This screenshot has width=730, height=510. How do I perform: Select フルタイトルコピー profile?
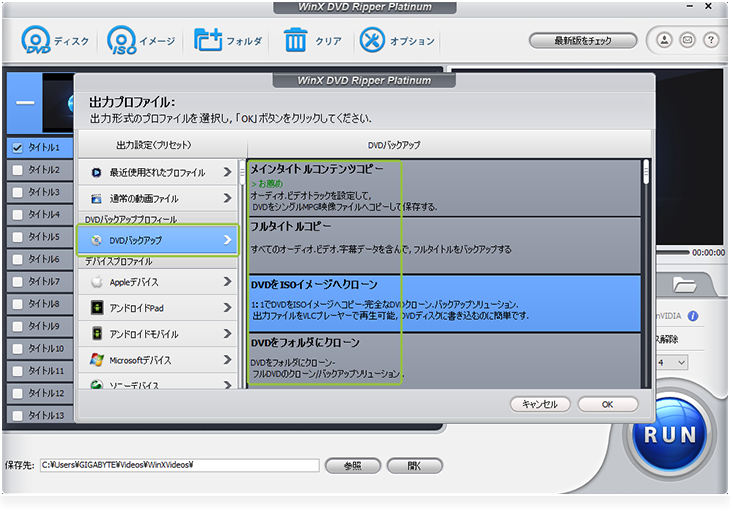click(x=445, y=246)
